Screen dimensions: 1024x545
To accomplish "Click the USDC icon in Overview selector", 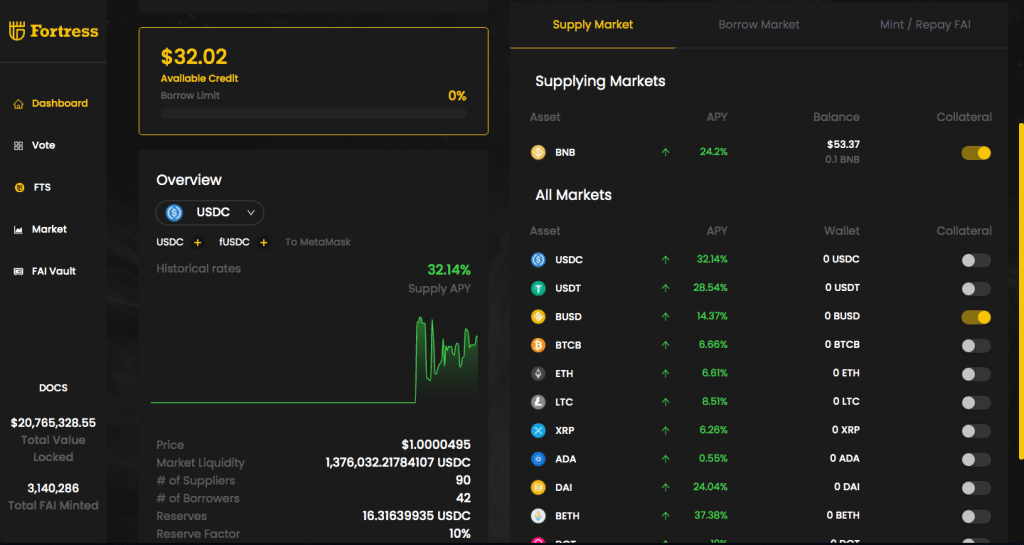I will [x=174, y=213].
